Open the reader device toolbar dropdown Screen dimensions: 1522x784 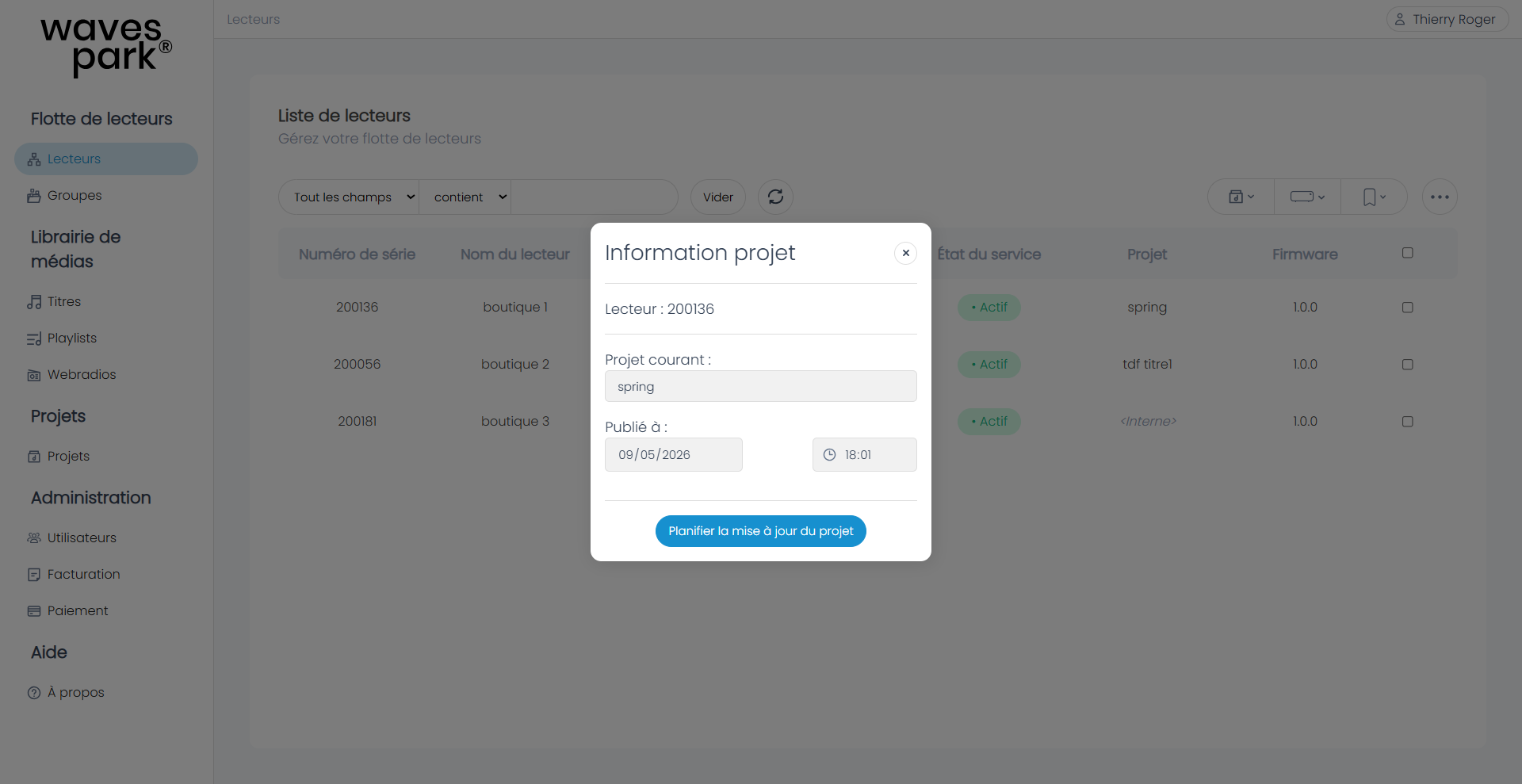(x=1307, y=197)
